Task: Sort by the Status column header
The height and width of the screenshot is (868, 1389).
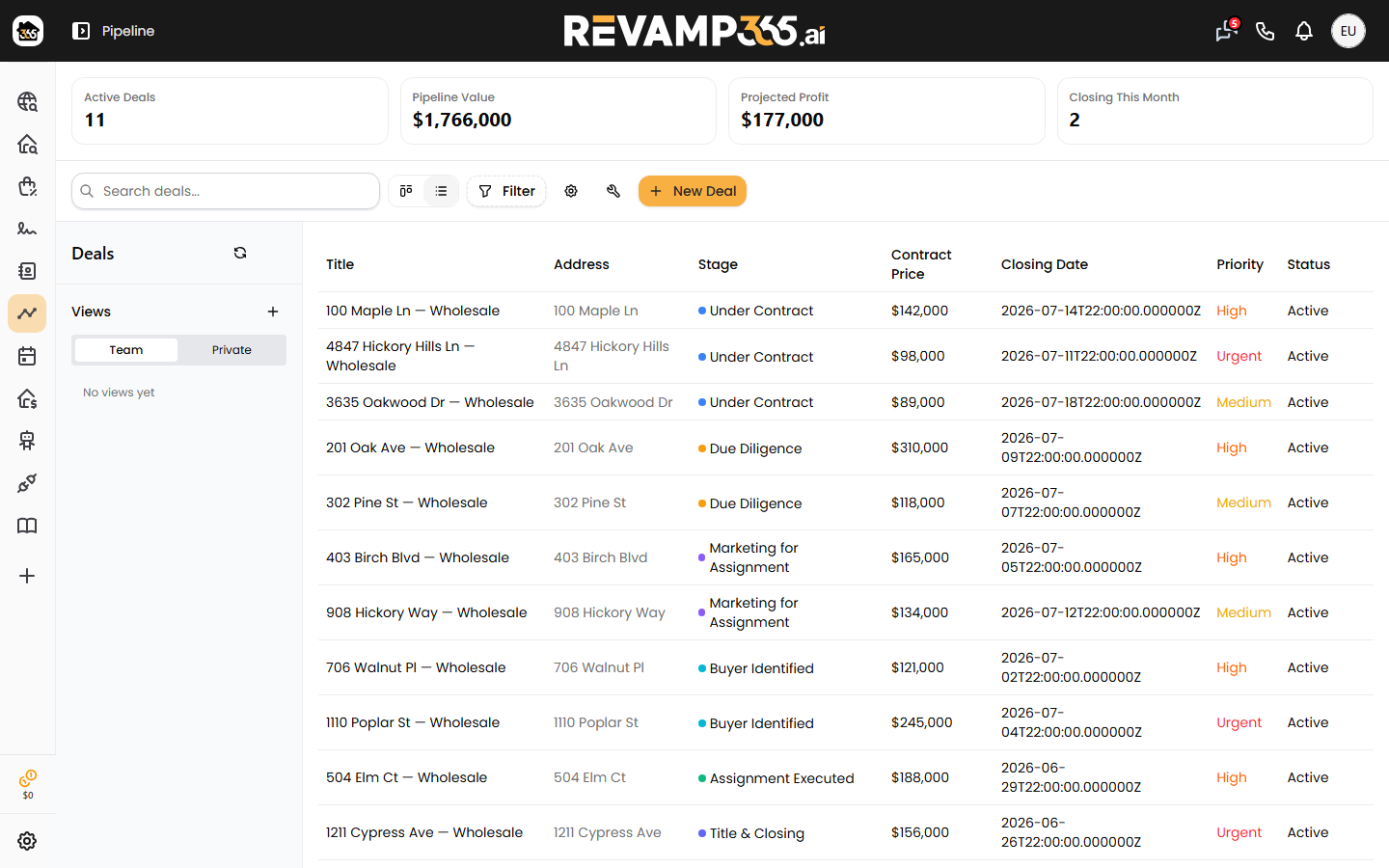Action: [1309, 264]
